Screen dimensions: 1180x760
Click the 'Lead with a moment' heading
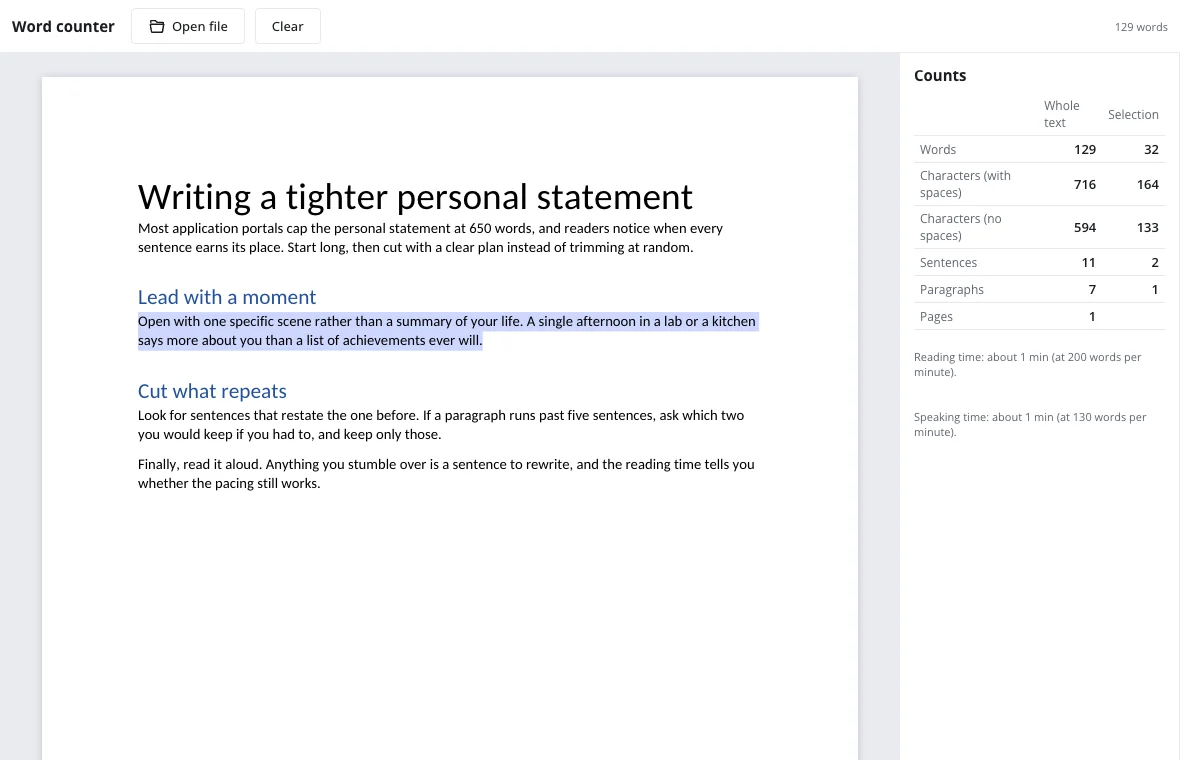(x=227, y=296)
